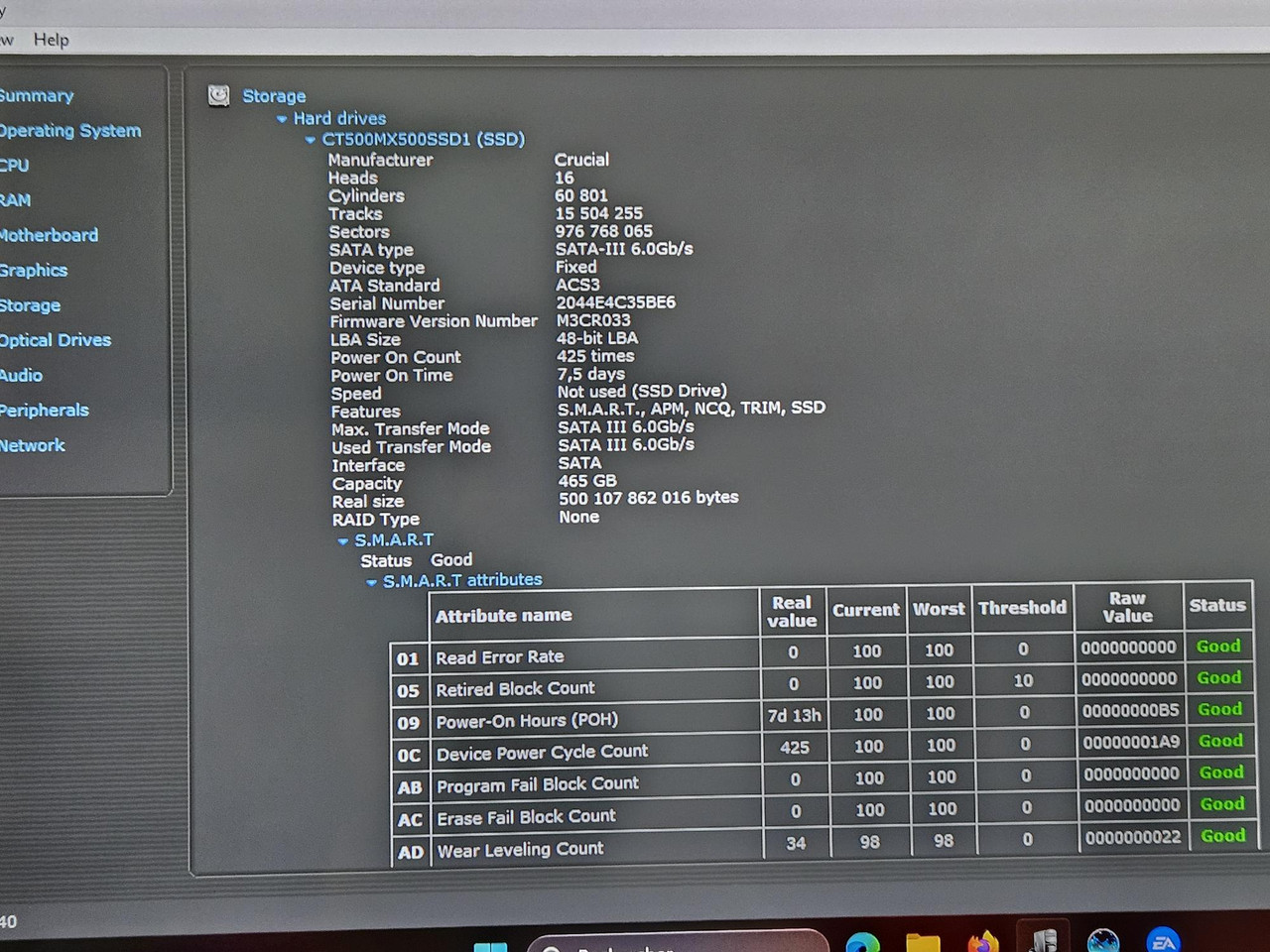This screenshot has width=1270, height=952.
Task: Select the Retired Block Count row
Action: [822, 684]
